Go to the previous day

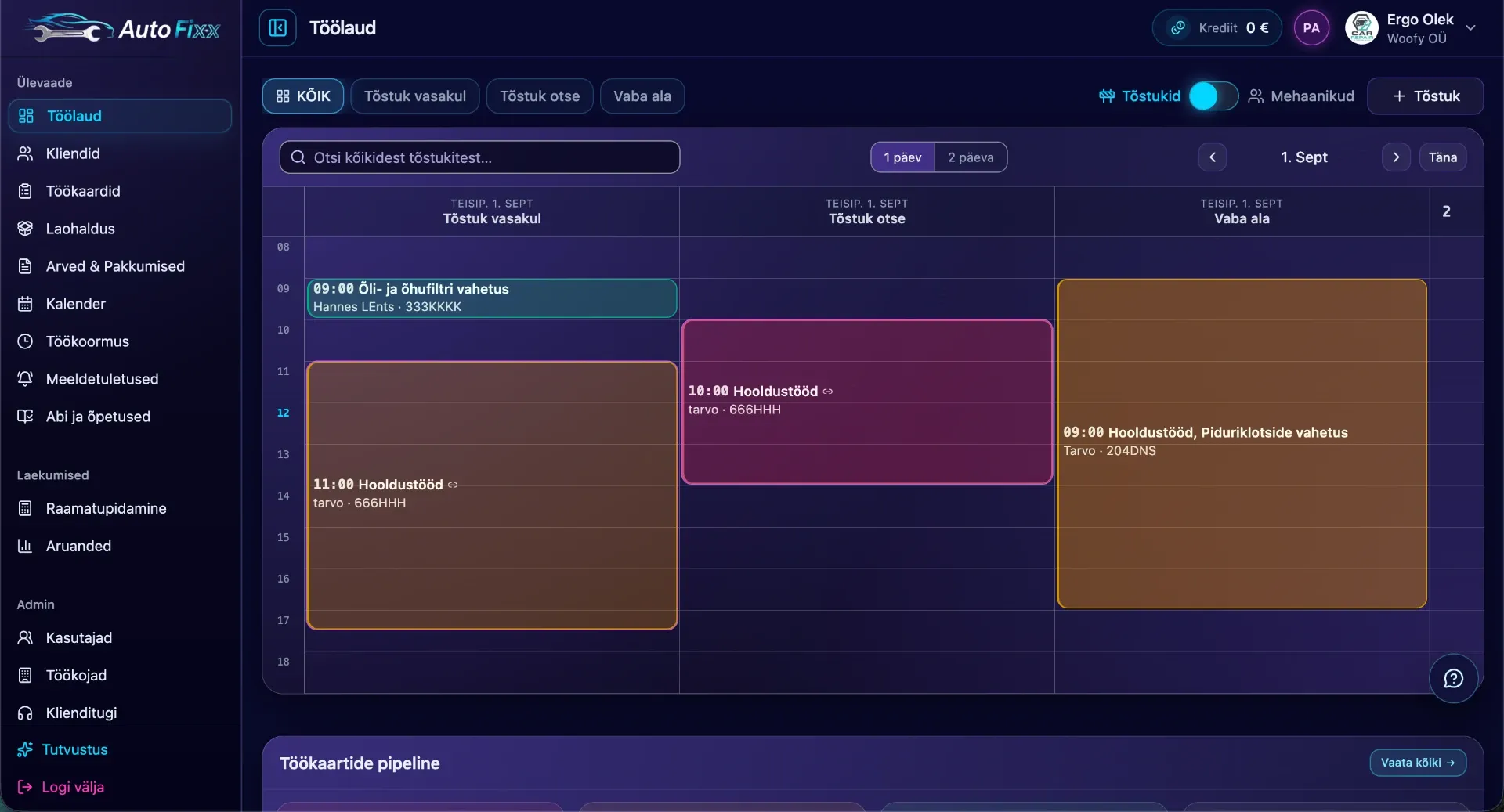pos(1213,157)
